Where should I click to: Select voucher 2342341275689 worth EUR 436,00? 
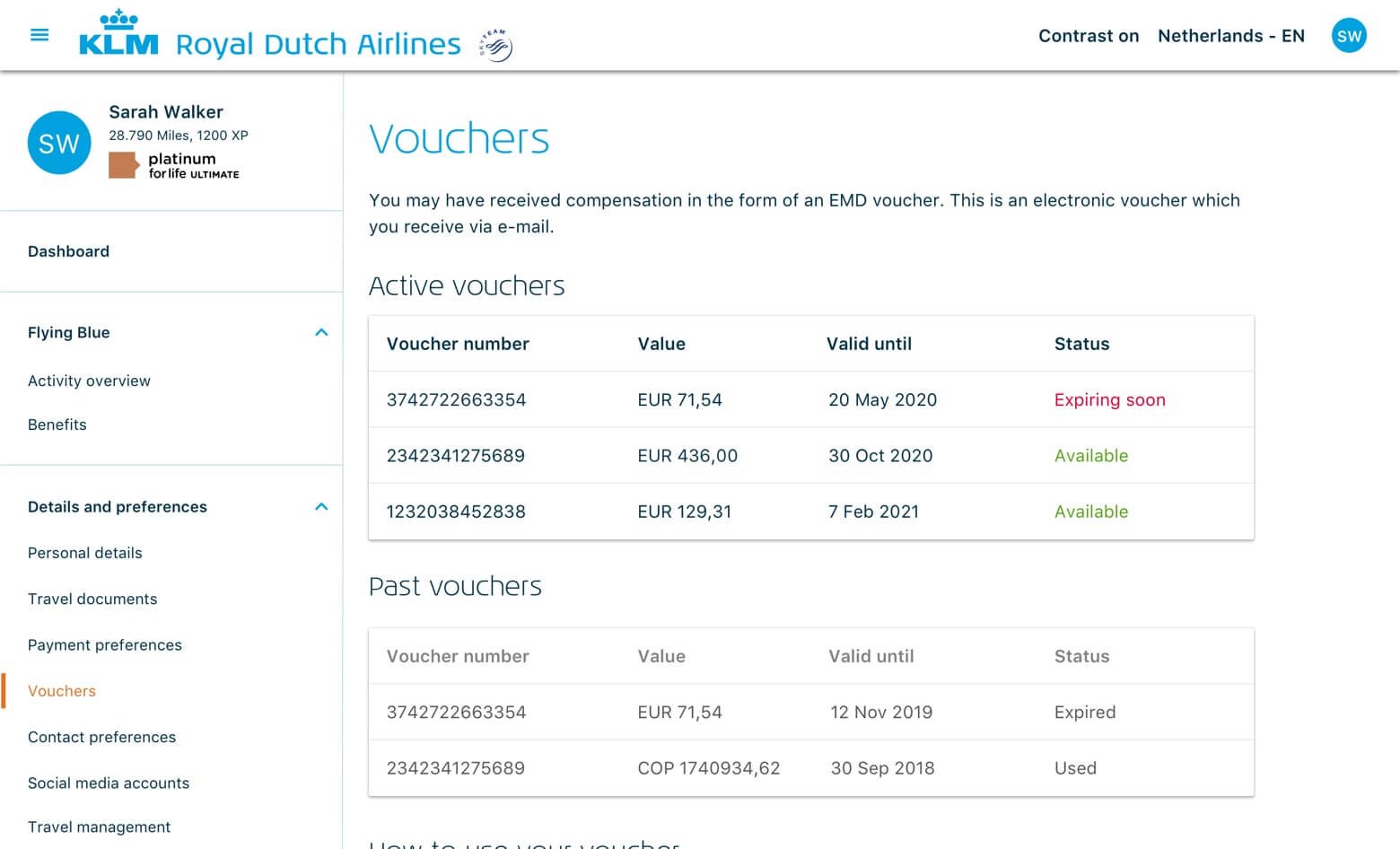click(x=456, y=456)
